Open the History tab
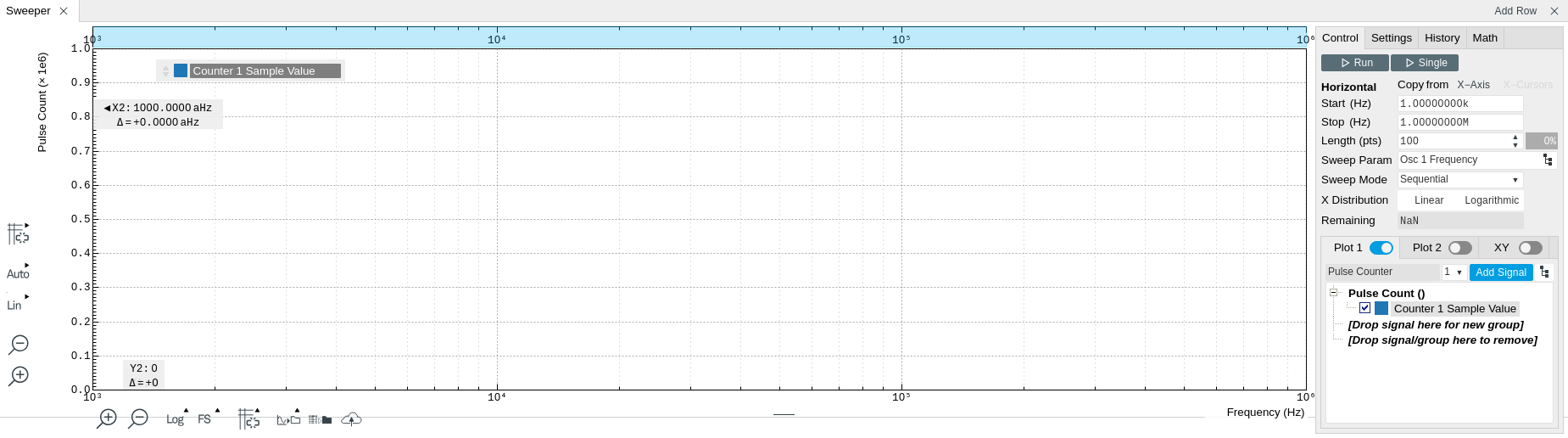The width and height of the screenshot is (1568, 438). pos(1442,38)
